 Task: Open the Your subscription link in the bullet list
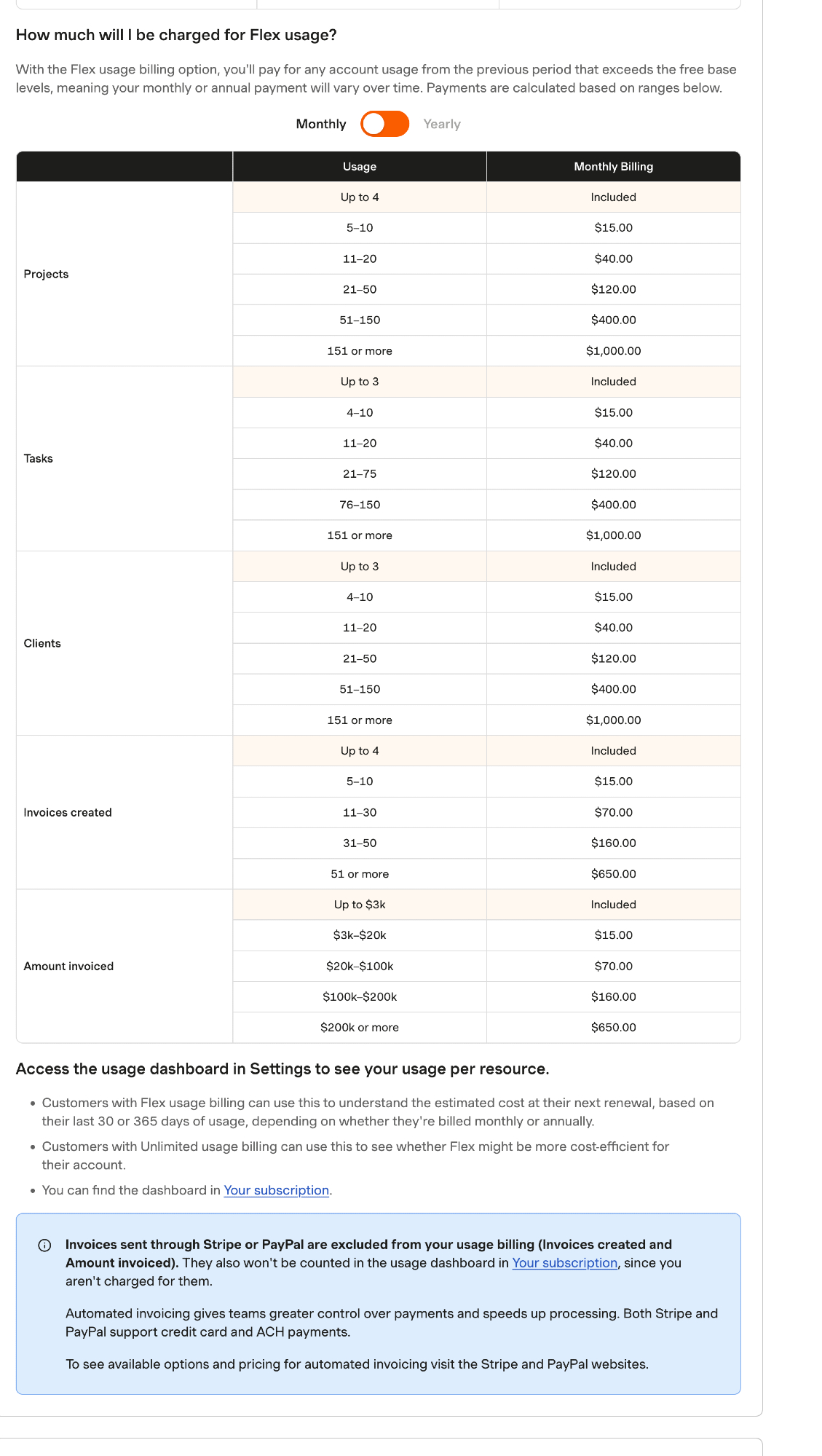276,1190
